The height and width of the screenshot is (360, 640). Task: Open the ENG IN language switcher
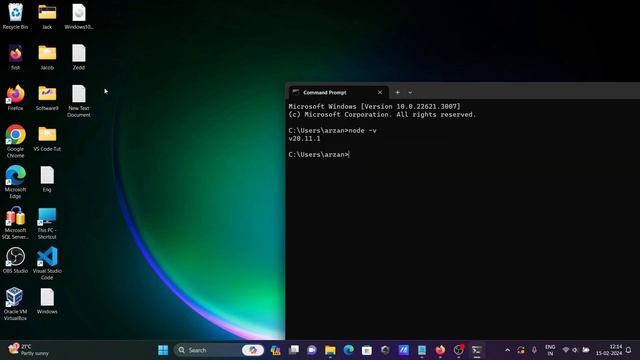tap(550, 350)
